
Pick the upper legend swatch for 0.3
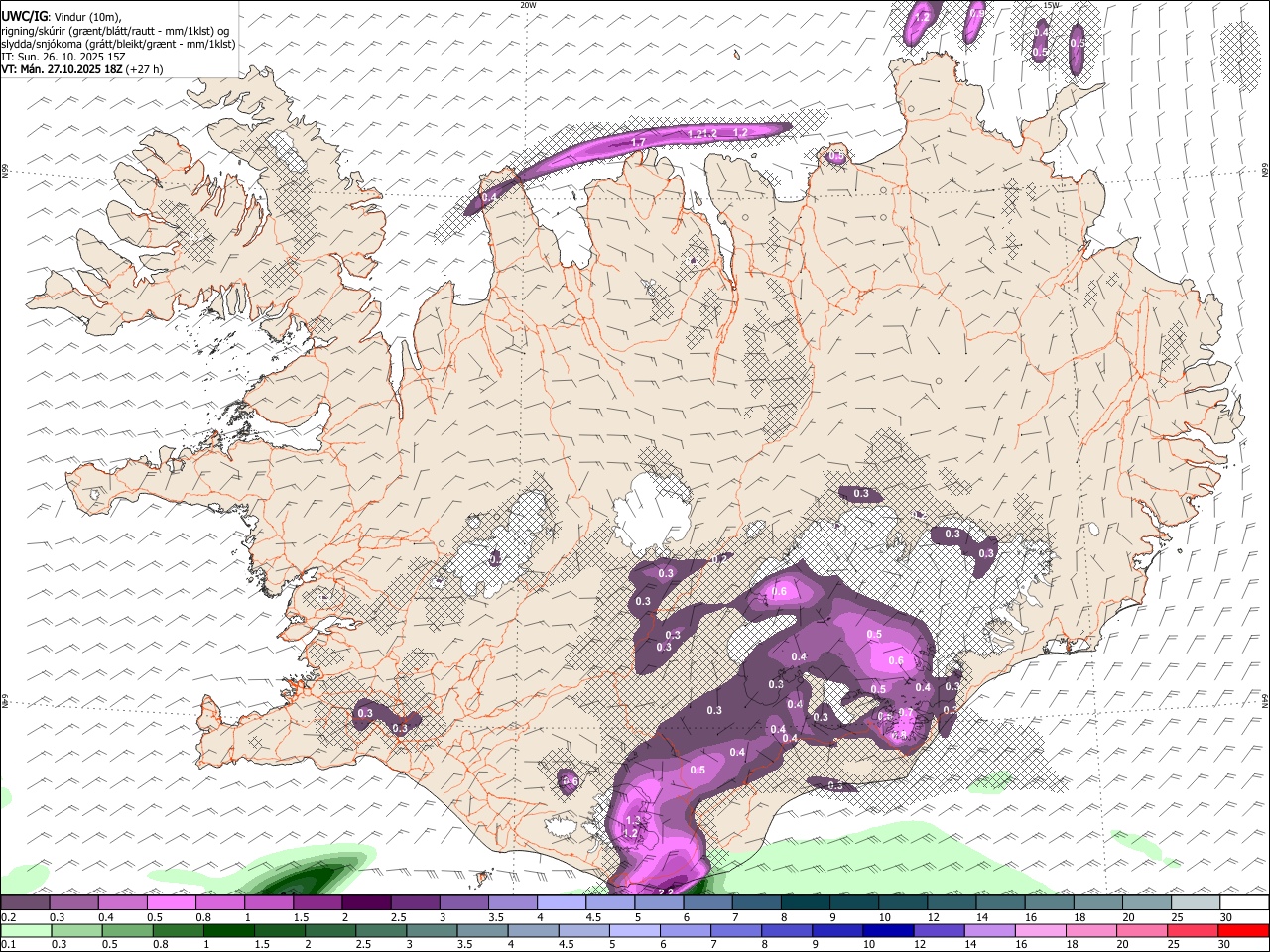pos(73,903)
